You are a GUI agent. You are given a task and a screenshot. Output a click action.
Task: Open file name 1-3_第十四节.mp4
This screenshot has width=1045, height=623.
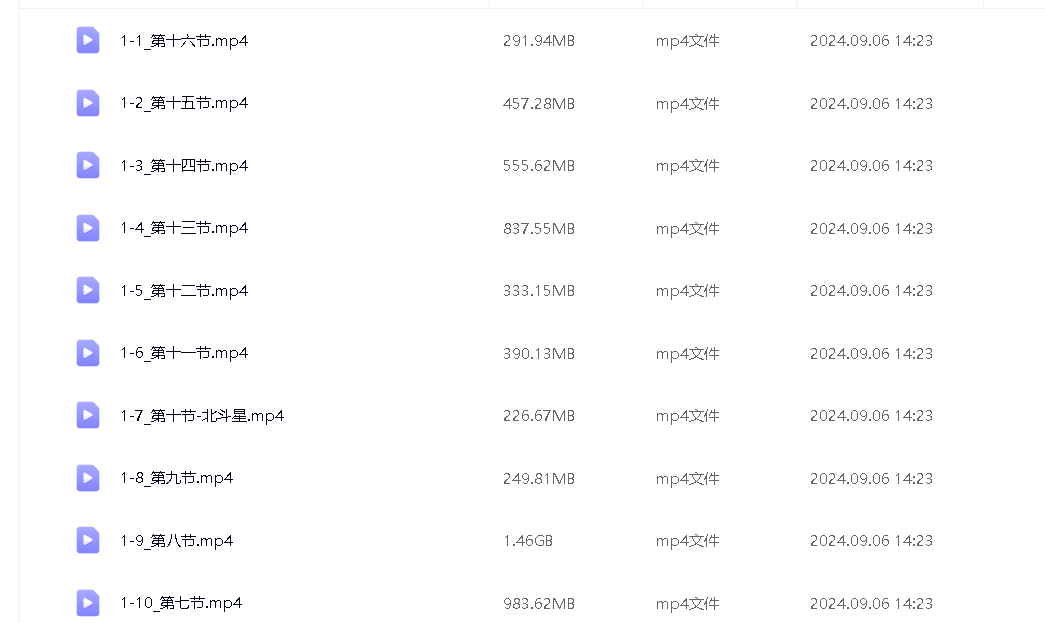[184, 166]
